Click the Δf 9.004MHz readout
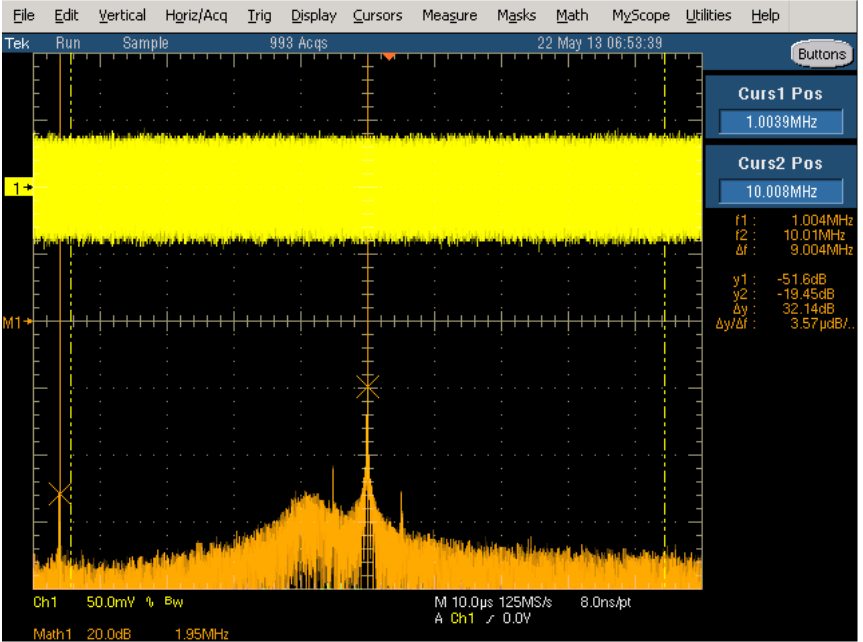The width and height of the screenshot is (863, 642). pos(794,250)
